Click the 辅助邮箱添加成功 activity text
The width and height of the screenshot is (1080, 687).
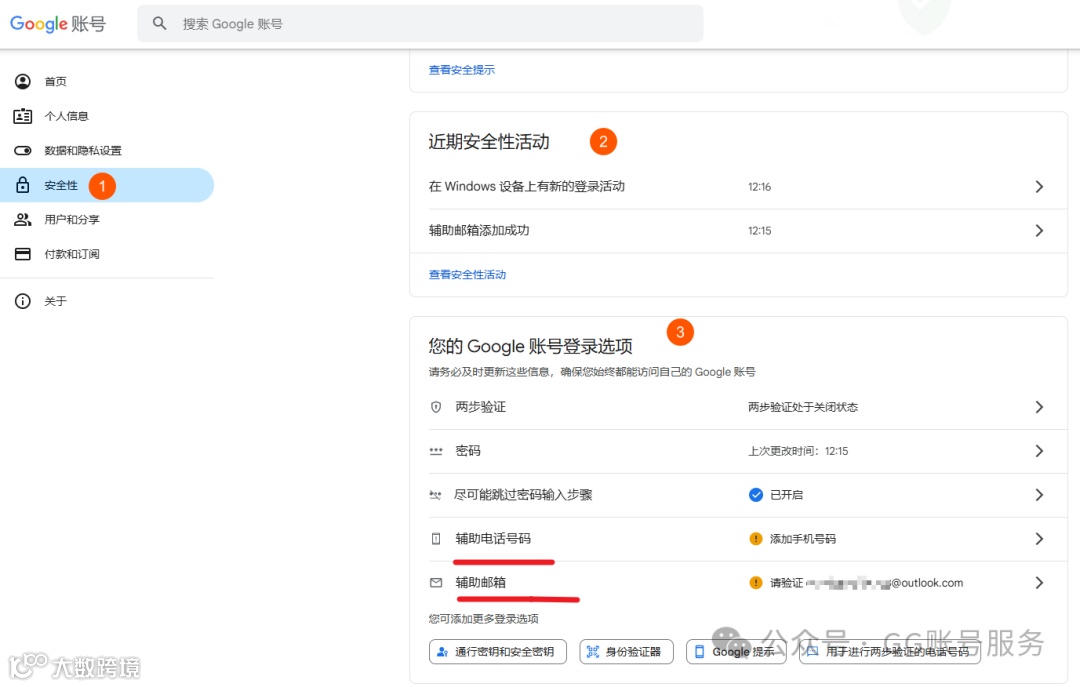pyautogui.click(x=479, y=231)
